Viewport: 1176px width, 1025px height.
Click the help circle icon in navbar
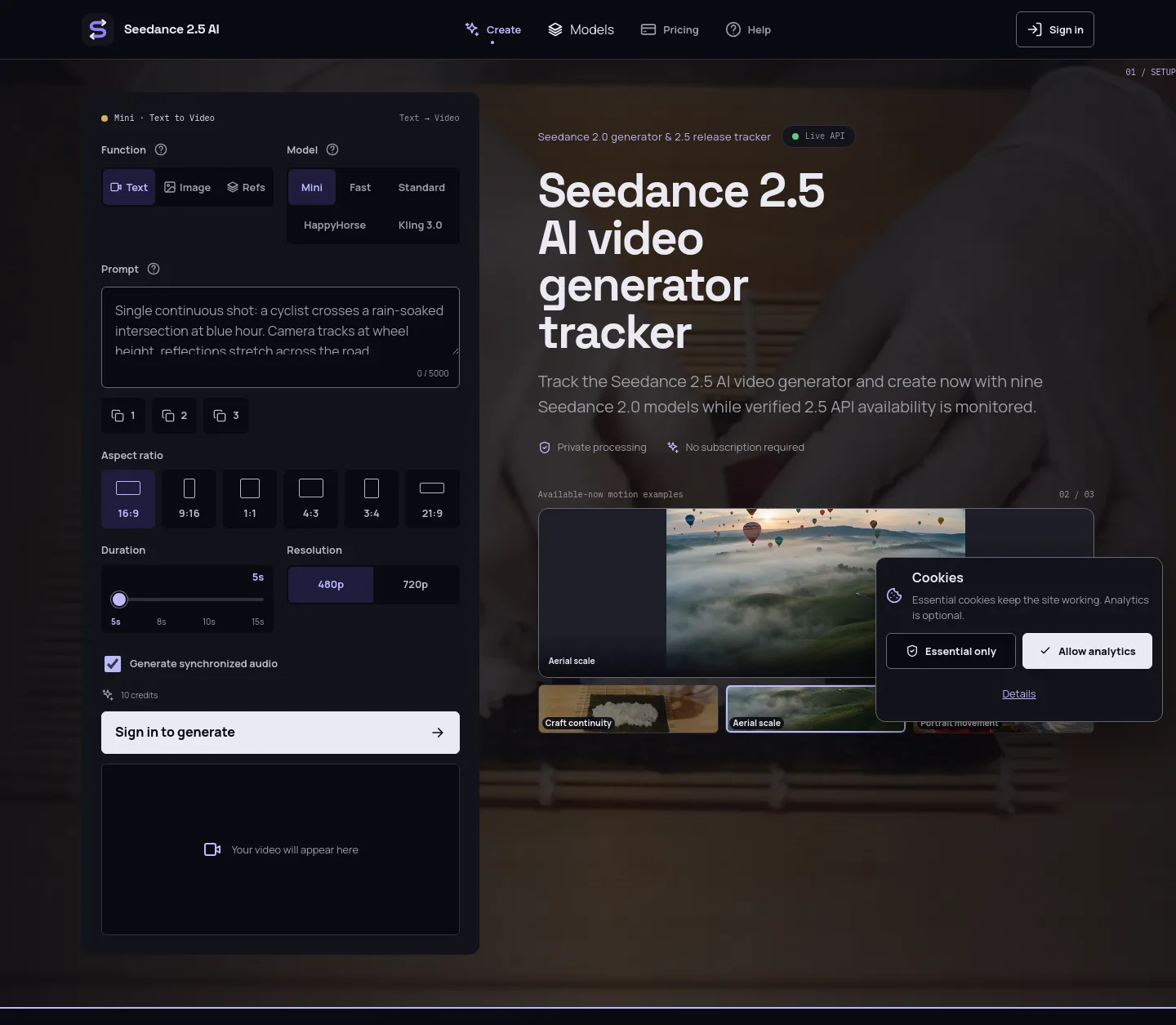point(733,29)
